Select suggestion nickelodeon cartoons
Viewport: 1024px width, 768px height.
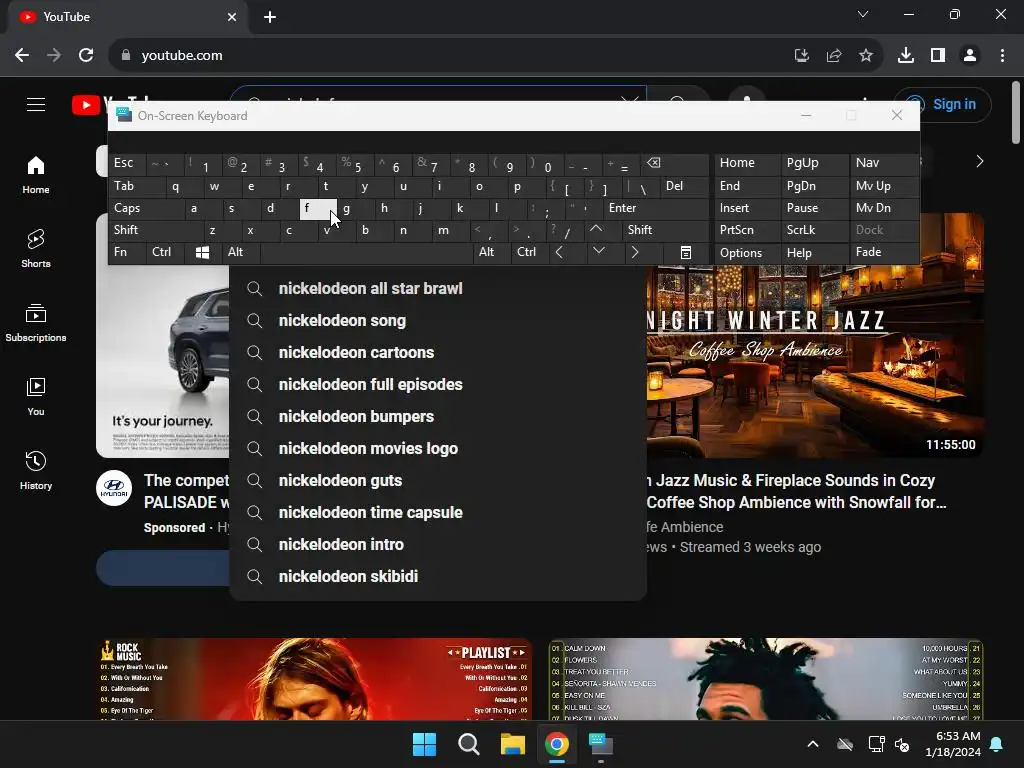438,353
